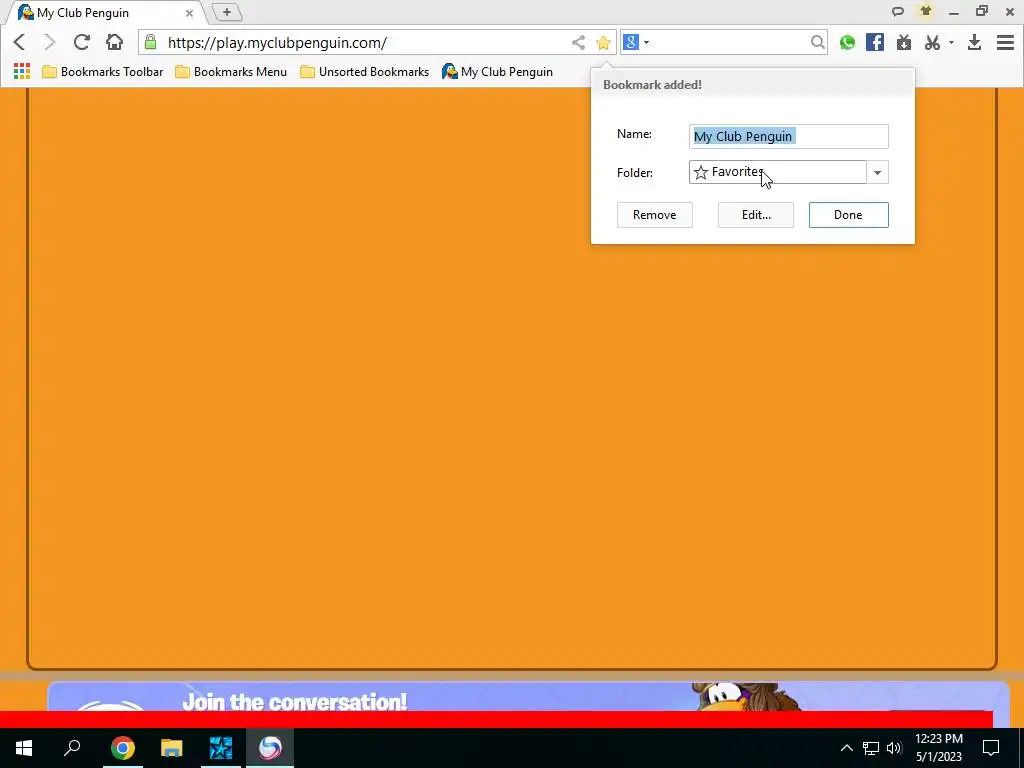Click the active browser icon on taskbar
Viewport: 1024px width, 768px height.
tap(270, 748)
